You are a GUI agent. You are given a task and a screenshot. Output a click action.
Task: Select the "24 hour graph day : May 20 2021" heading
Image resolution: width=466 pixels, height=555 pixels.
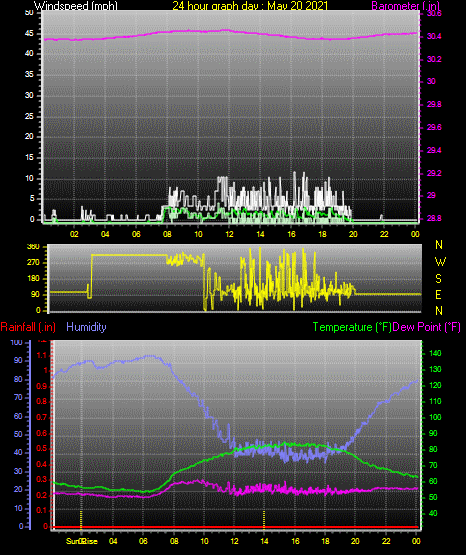(250, 6)
